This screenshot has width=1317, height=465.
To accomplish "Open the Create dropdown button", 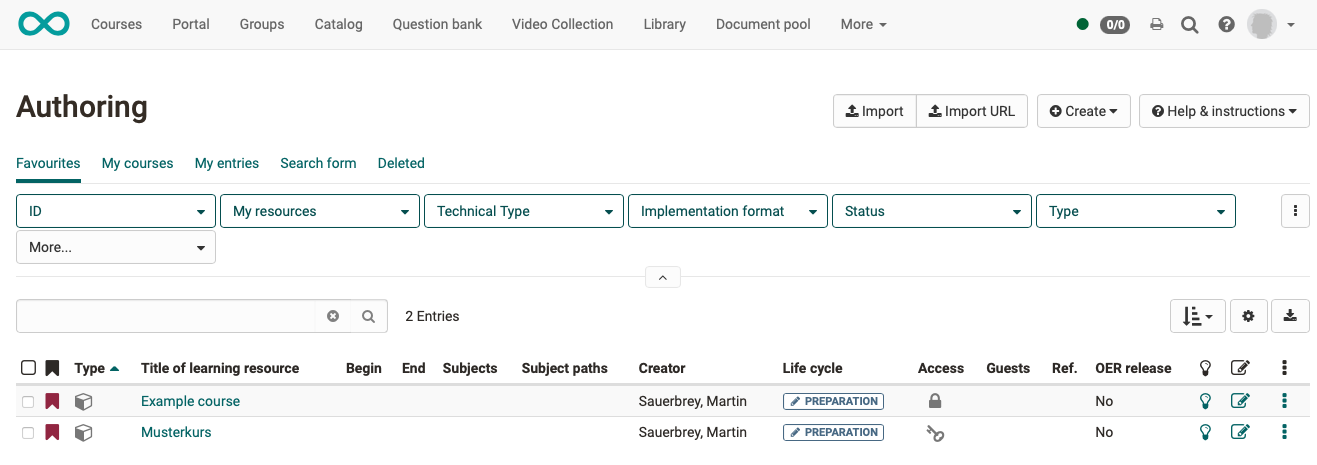I will point(1083,111).
